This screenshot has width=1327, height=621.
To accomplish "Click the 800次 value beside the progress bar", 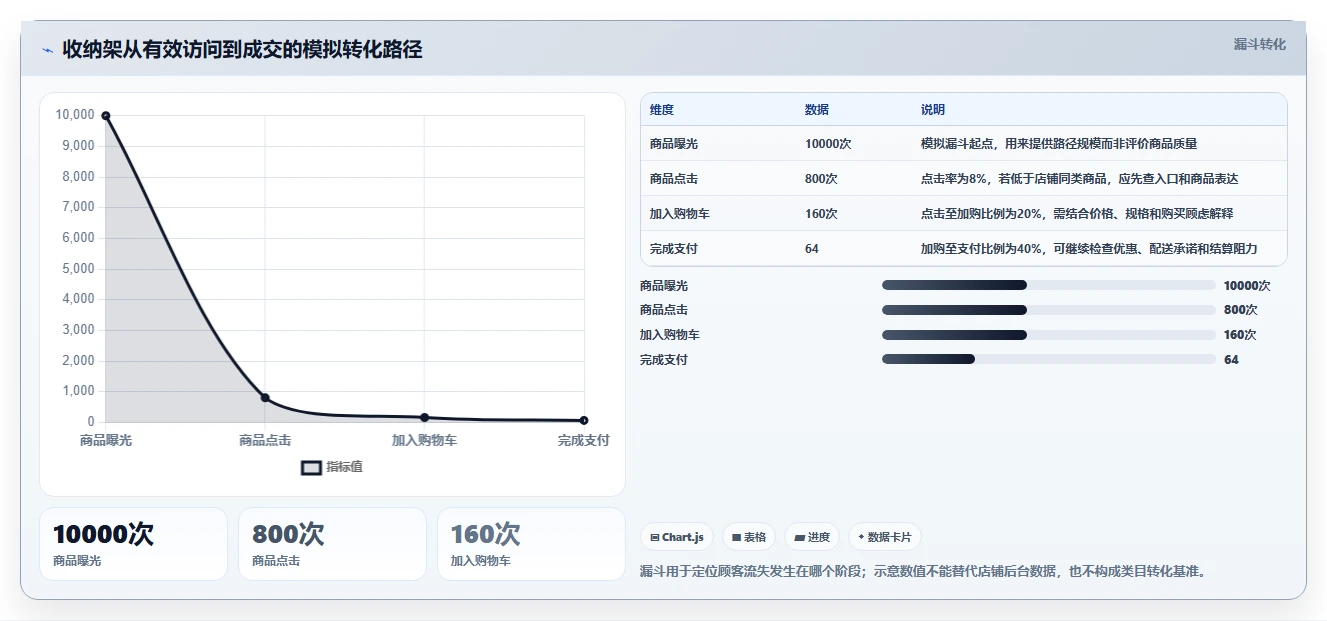I will [1240, 310].
